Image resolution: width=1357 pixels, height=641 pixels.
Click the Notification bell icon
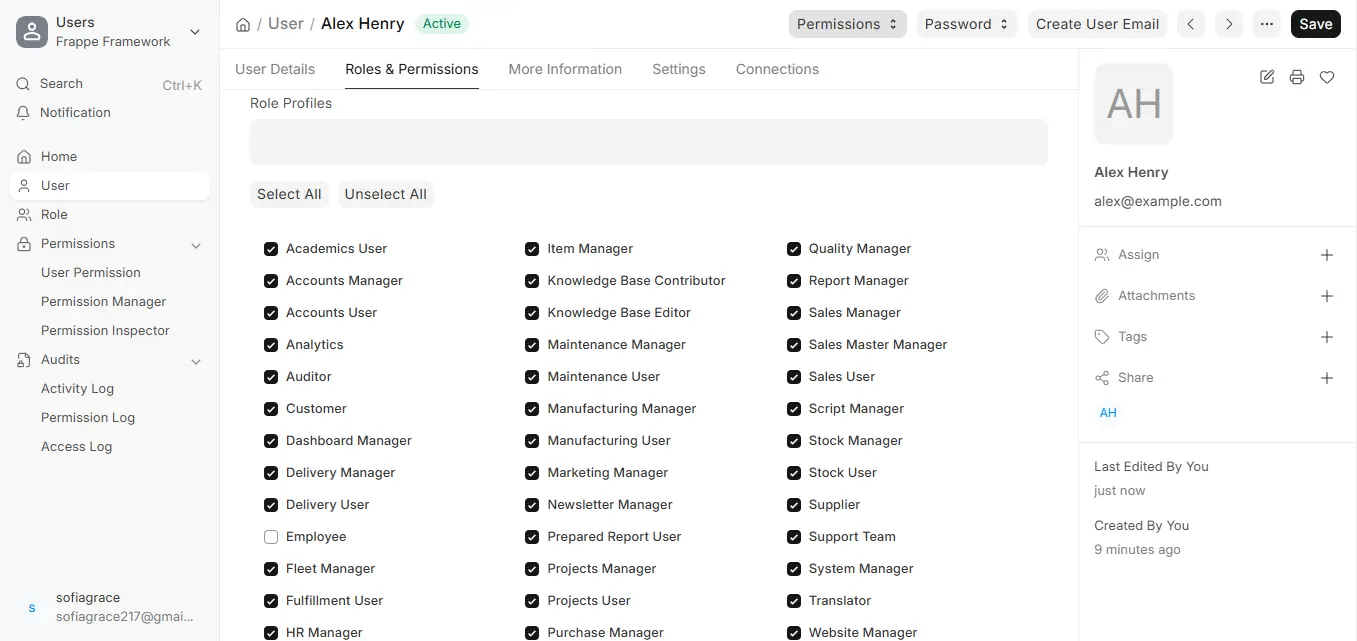coord(24,113)
